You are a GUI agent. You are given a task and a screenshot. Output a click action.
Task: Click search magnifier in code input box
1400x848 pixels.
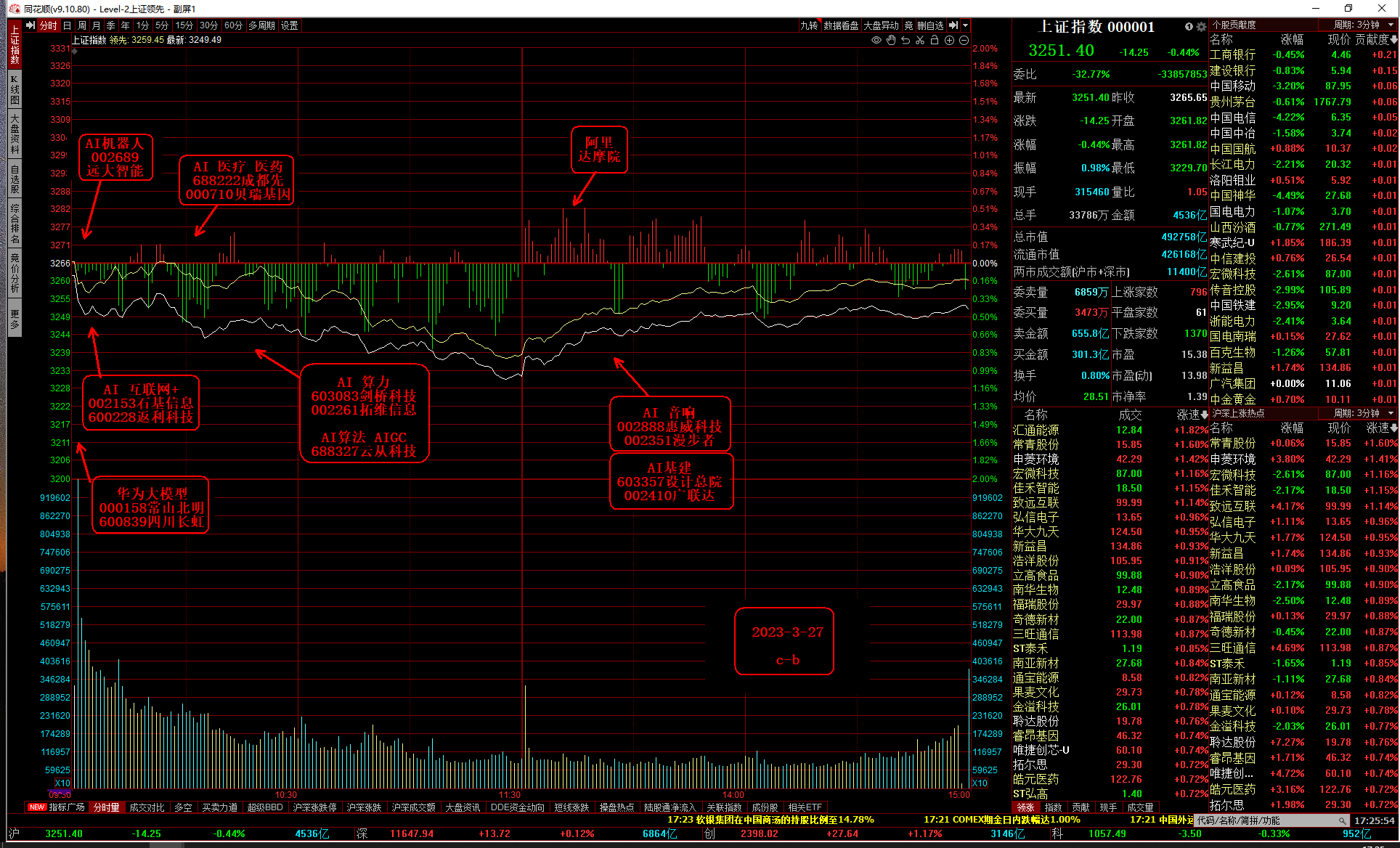[x=1343, y=820]
